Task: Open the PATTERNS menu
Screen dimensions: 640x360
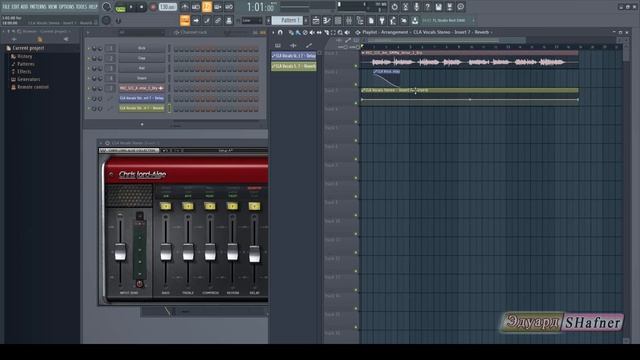Action: click(x=38, y=7)
